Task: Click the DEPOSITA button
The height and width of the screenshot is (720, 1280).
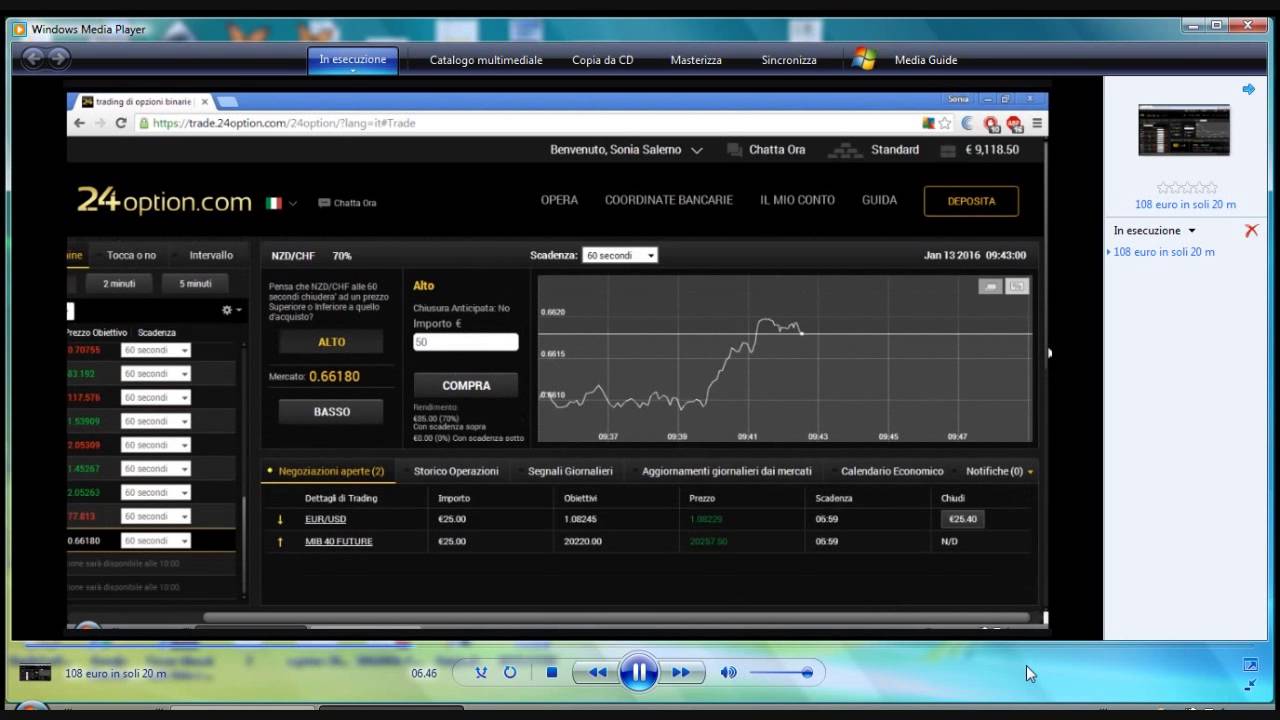Action: [971, 201]
